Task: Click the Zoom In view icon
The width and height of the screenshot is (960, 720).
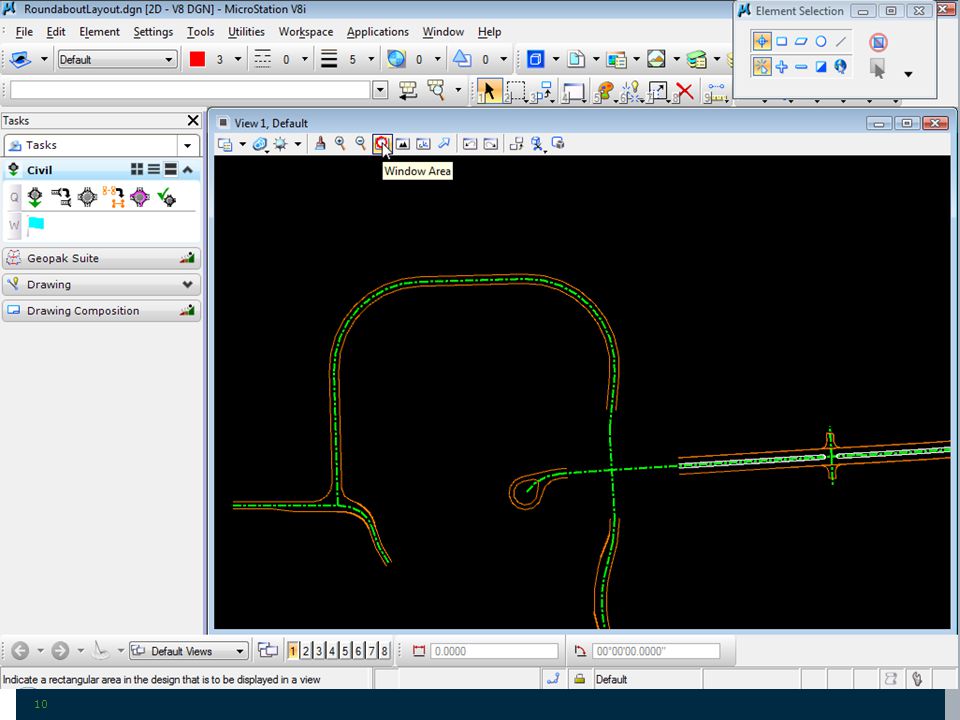Action: click(x=340, y=144)
